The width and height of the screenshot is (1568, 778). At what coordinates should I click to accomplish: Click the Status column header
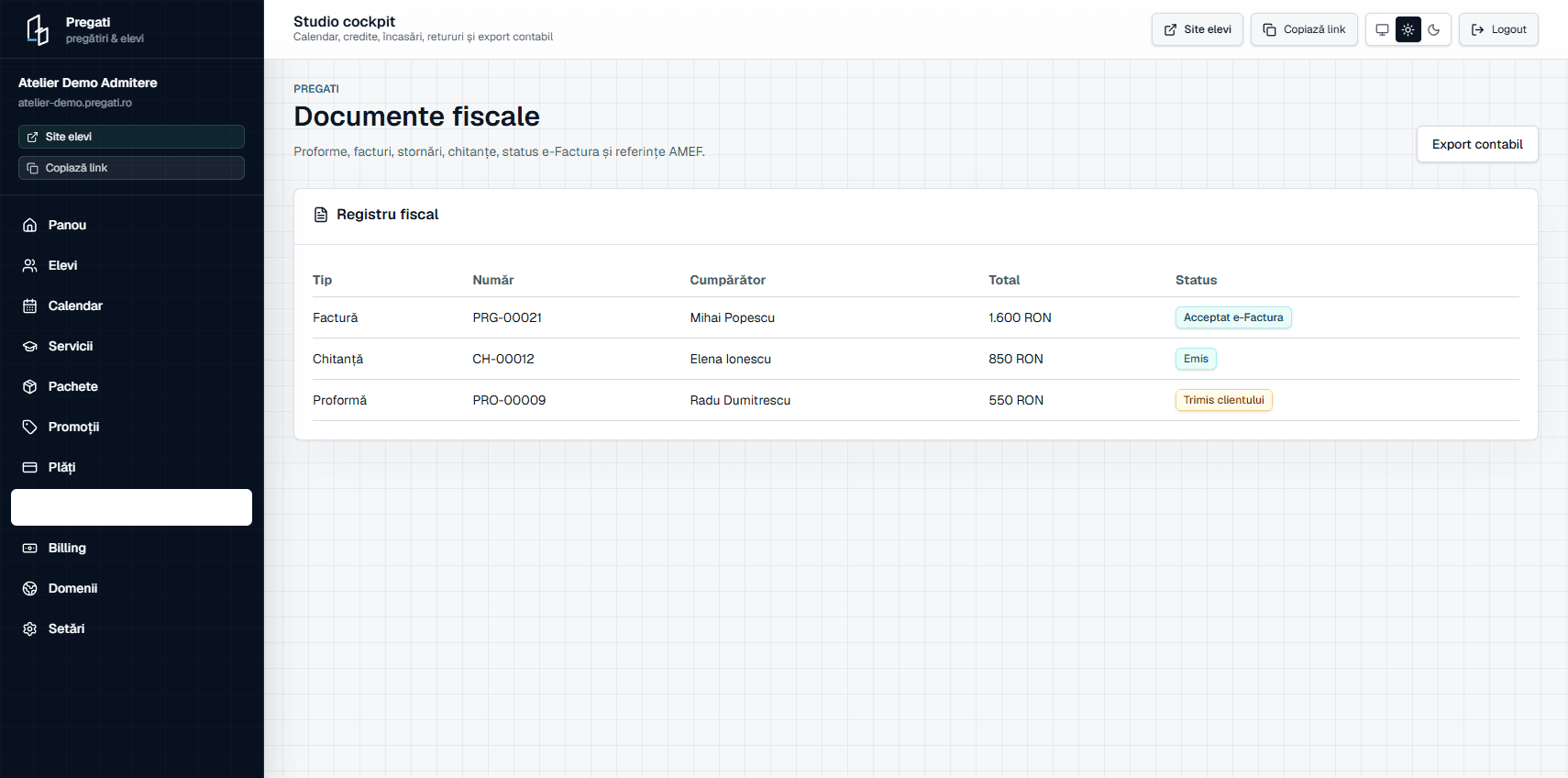tap(1197, 280)
